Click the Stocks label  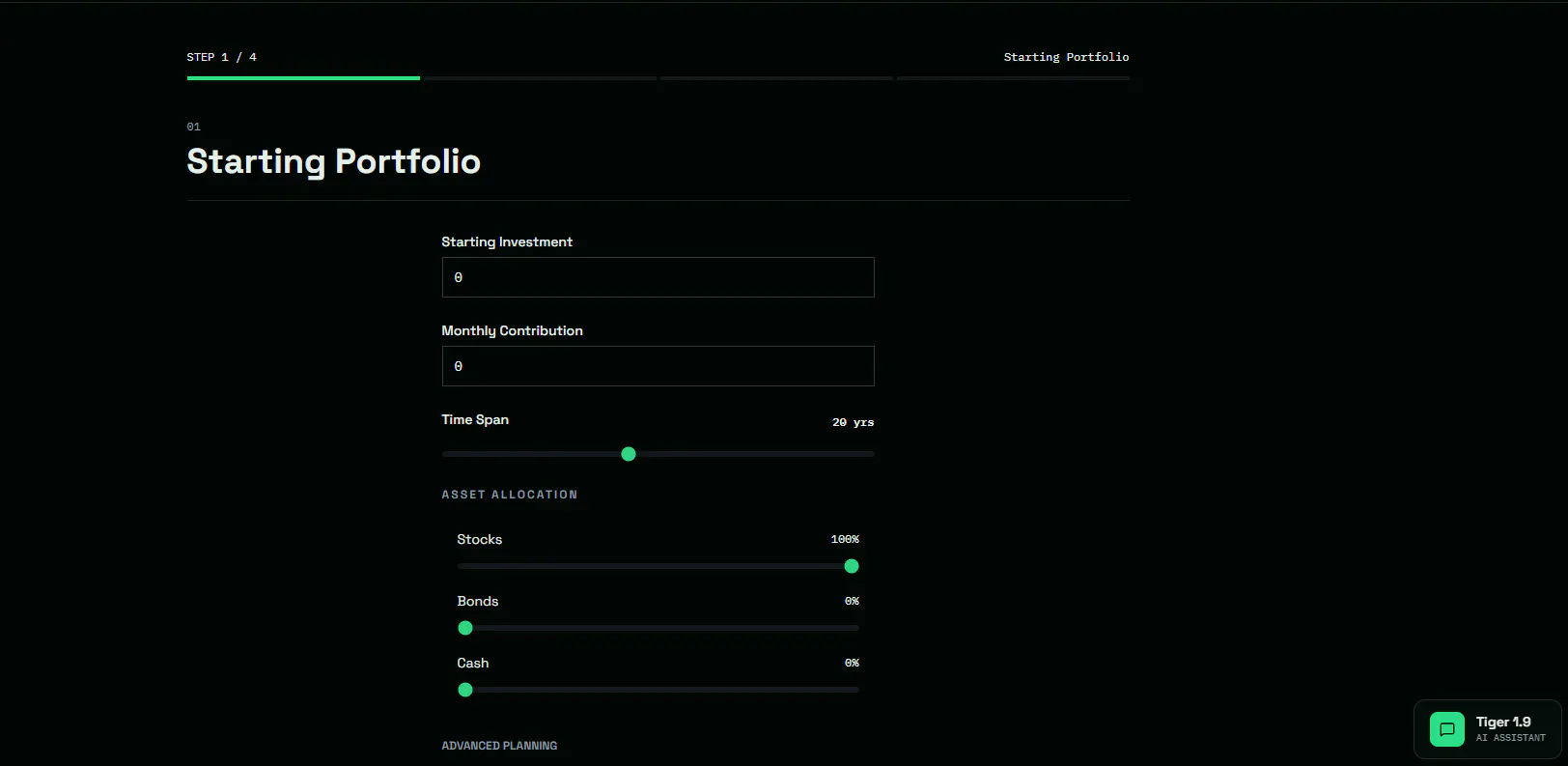pos(480,539)
